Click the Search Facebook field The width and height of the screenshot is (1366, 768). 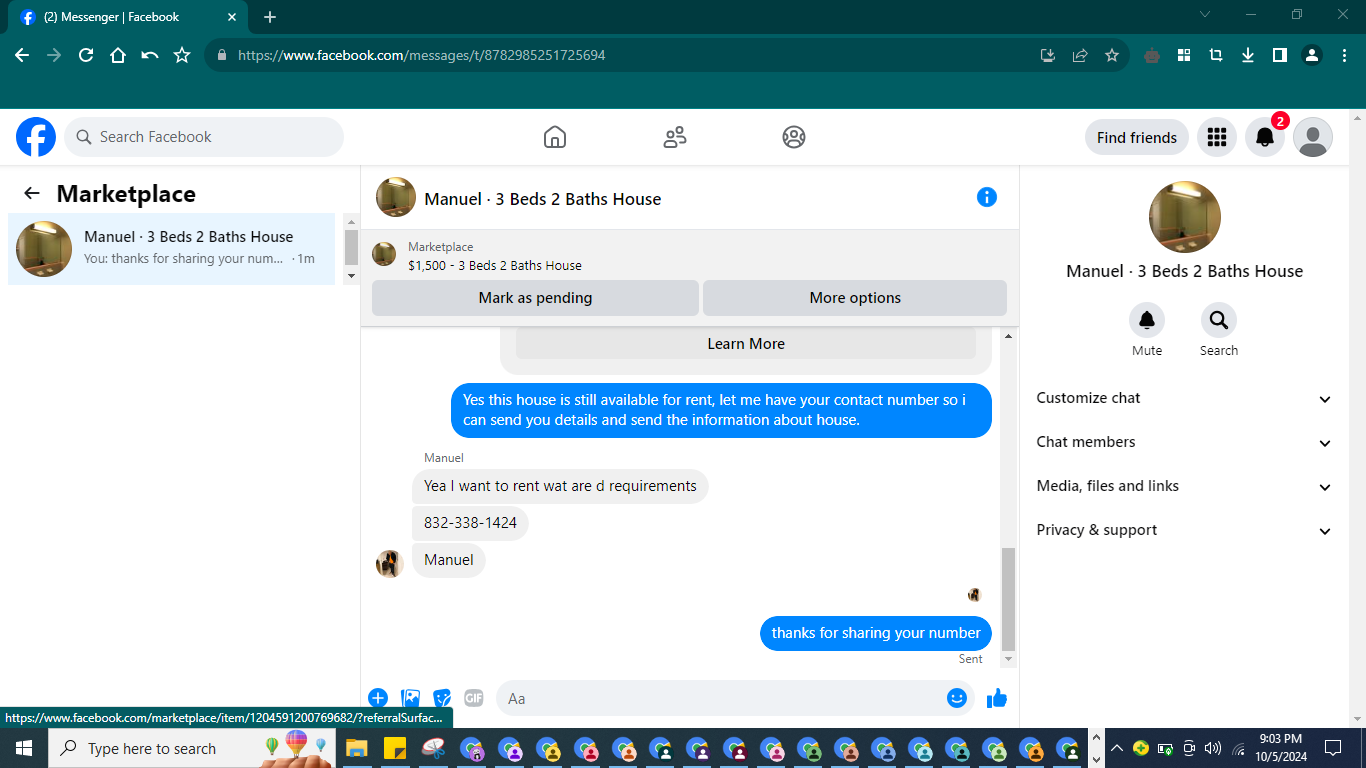[204, 137]
